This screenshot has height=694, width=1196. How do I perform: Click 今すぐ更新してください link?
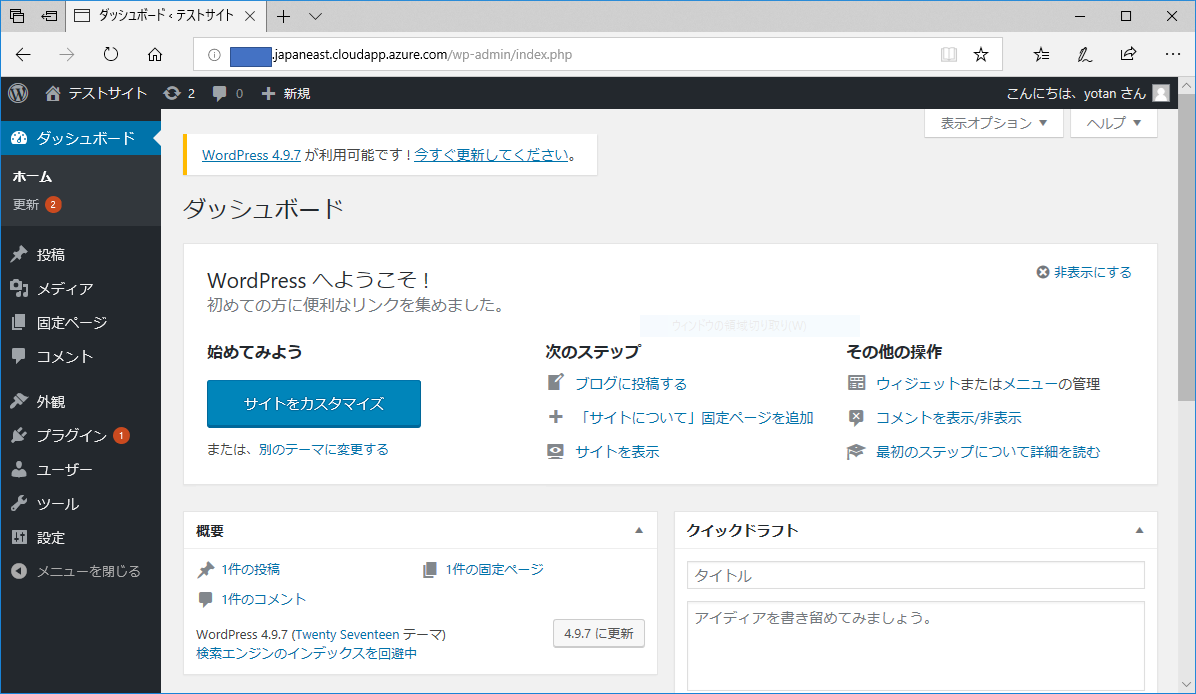coord(491,155)
